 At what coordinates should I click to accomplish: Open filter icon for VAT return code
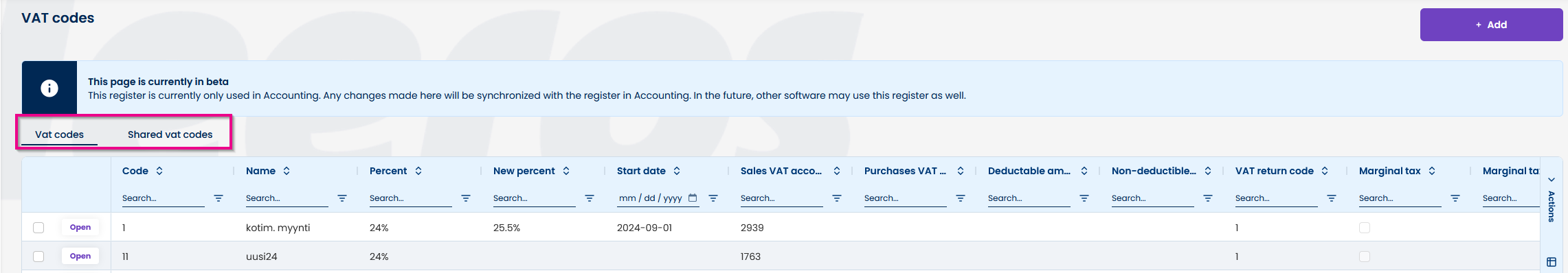coord(1332,198)
